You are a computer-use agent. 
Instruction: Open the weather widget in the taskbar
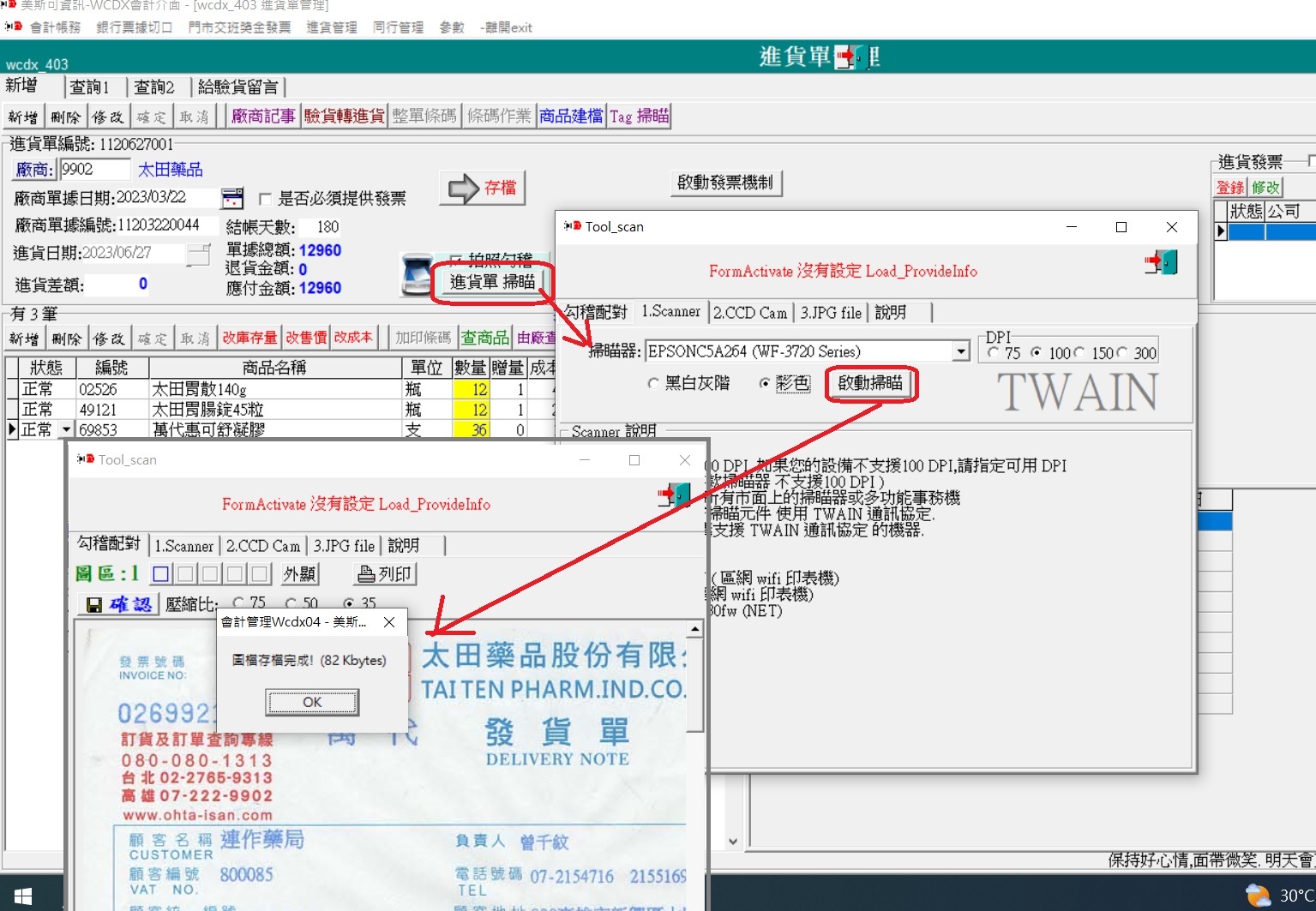(1279, 896)
